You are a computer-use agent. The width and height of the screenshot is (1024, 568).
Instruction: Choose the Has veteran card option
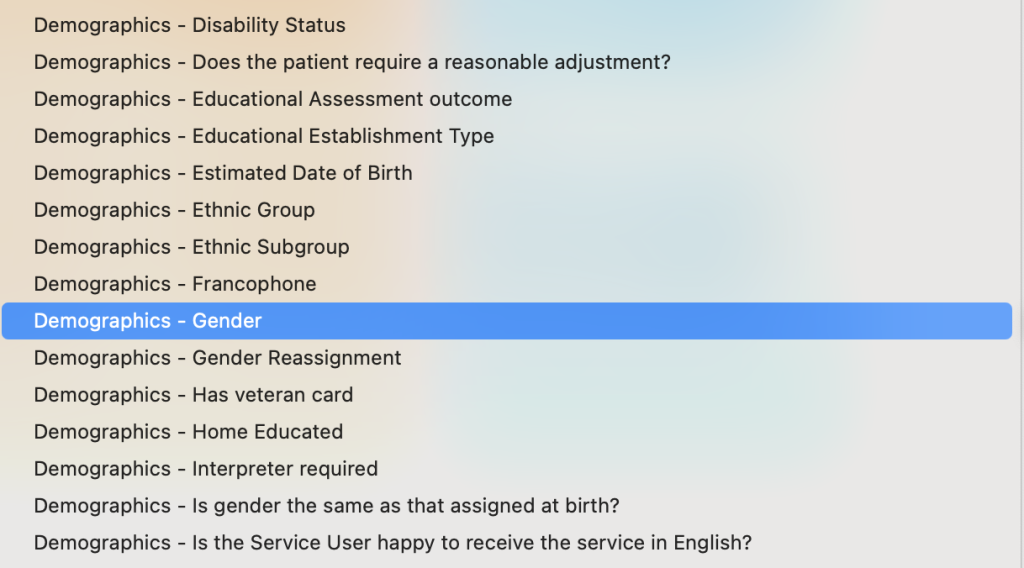[x=193, y=395]
